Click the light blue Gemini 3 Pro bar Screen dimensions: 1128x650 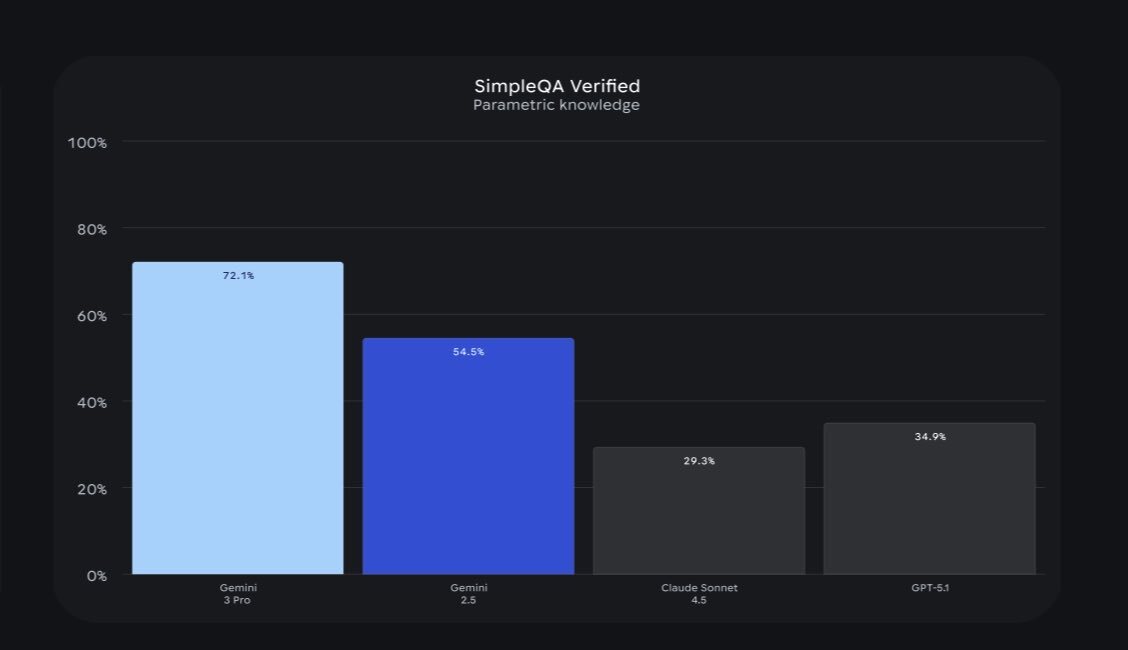click(x=237, y=420)
